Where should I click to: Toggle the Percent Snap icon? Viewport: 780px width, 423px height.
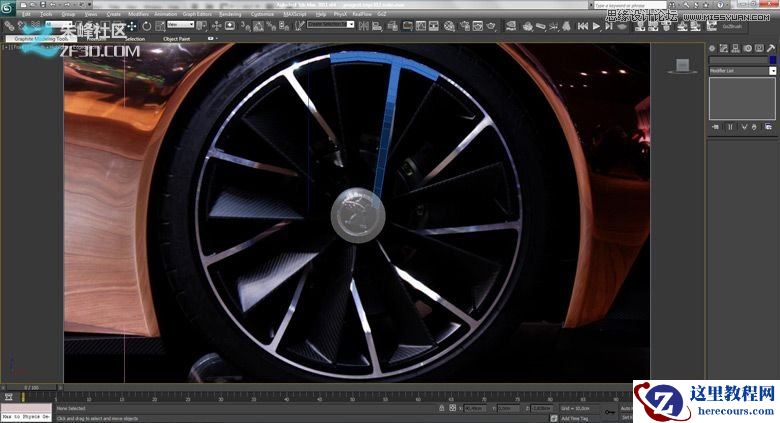pos(271,26)
